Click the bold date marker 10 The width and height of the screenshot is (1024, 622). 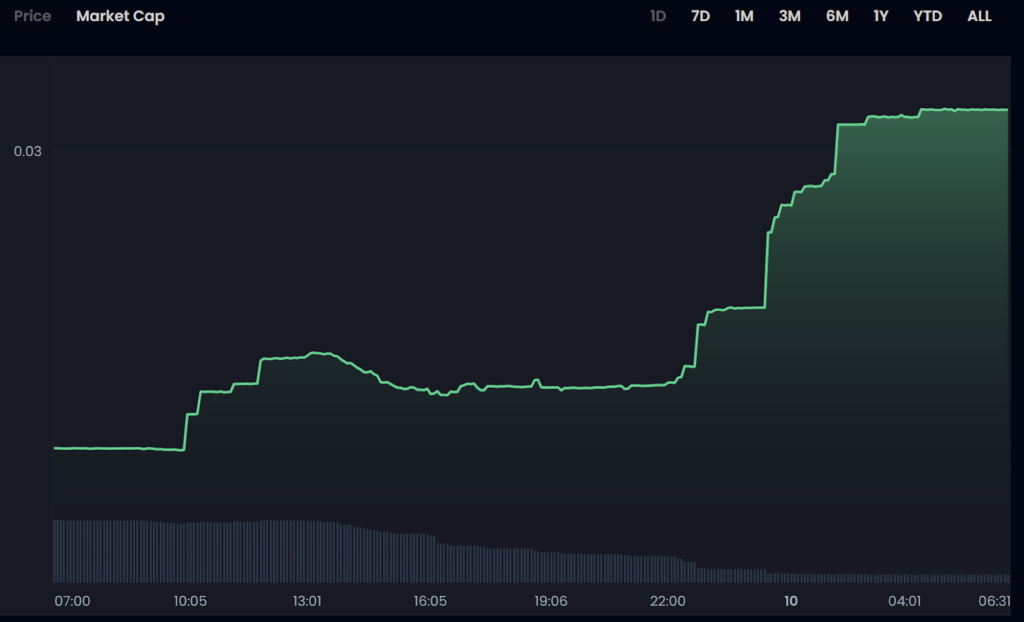(x=791, y=601)
